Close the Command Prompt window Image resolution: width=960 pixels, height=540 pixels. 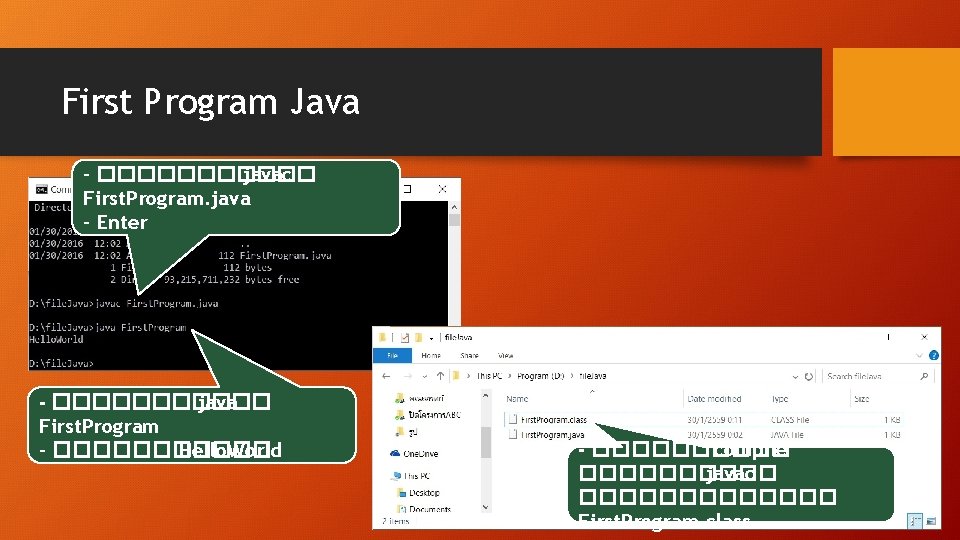[x=442, y=189]
